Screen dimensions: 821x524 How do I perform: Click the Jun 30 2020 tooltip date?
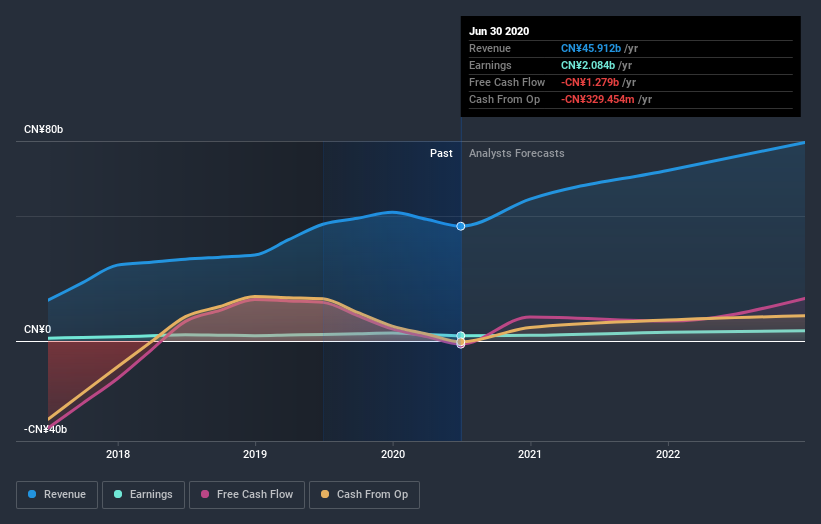coord(499,31)
